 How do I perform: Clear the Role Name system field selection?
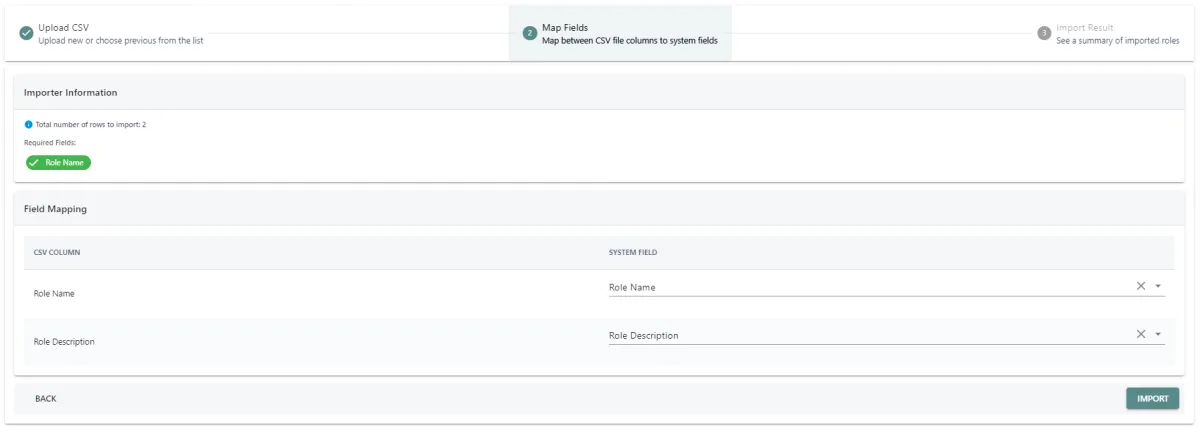pyautogui.click(x=1141, y=286)
